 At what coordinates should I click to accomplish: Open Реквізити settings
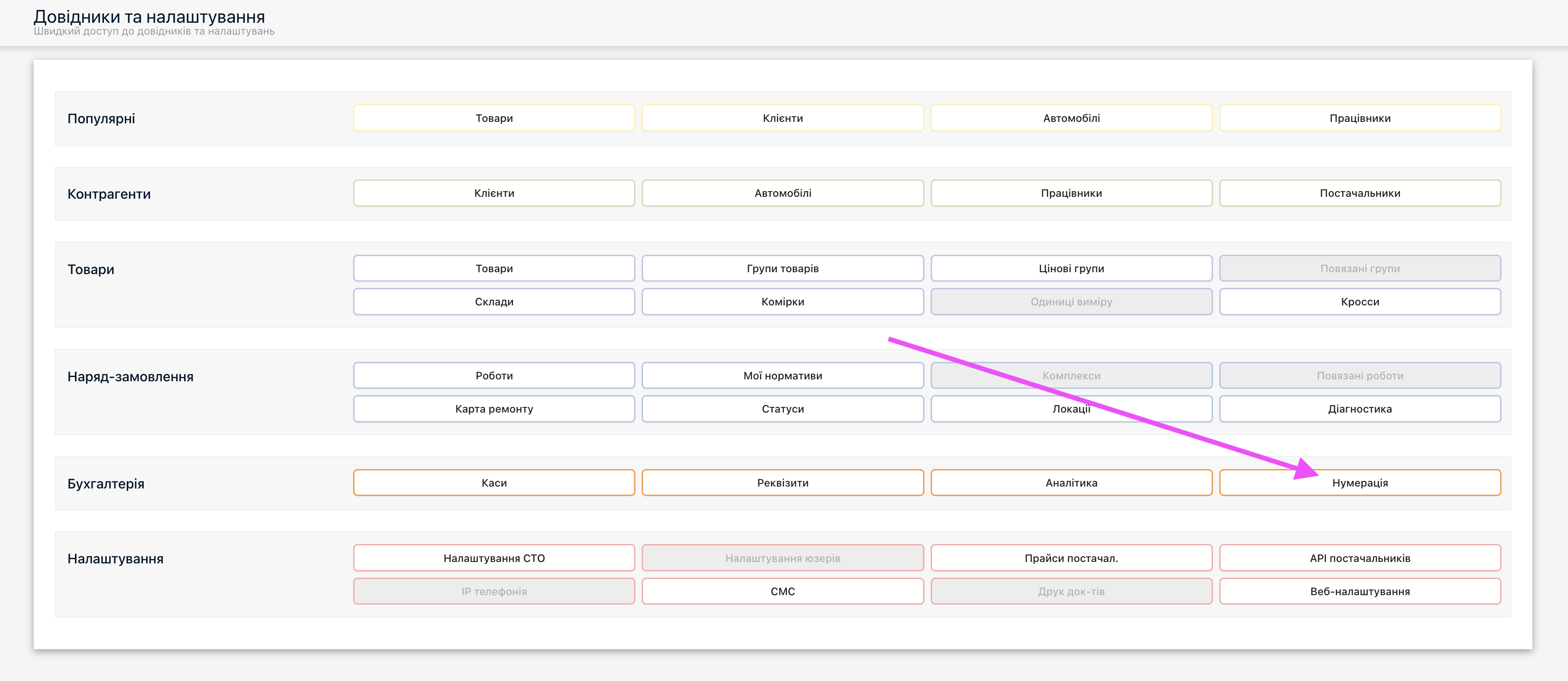coord(782,483)
